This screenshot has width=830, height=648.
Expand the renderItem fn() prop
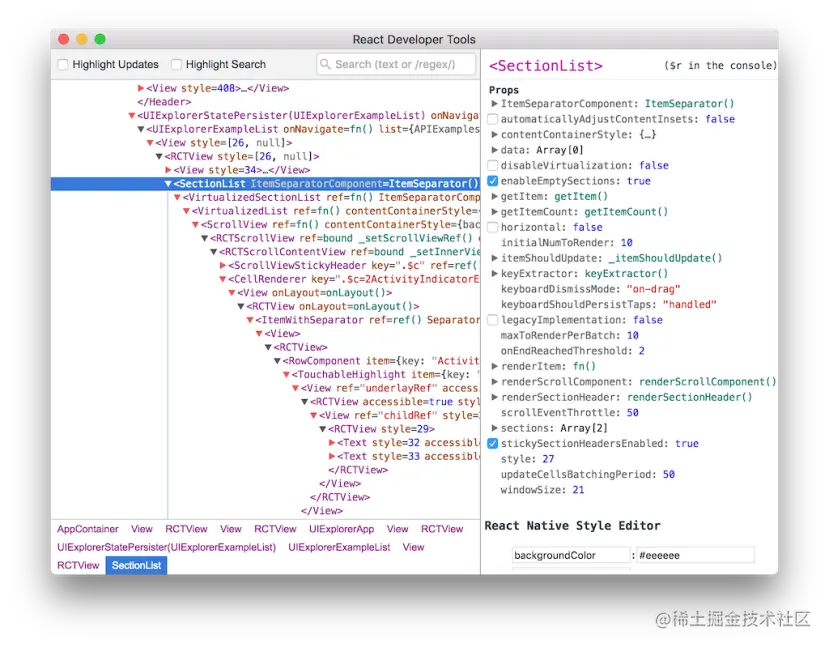point(494,366)
